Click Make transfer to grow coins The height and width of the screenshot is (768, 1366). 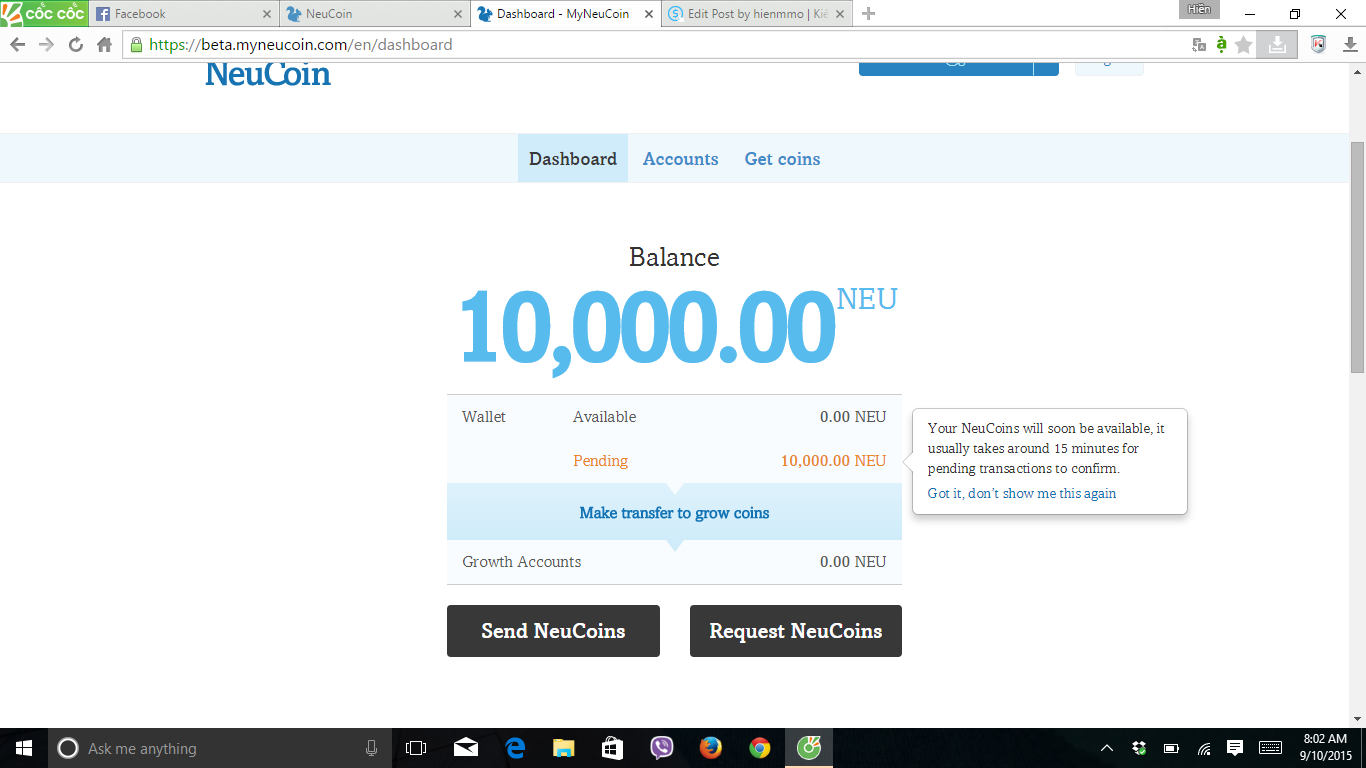(x=674, y=513)
